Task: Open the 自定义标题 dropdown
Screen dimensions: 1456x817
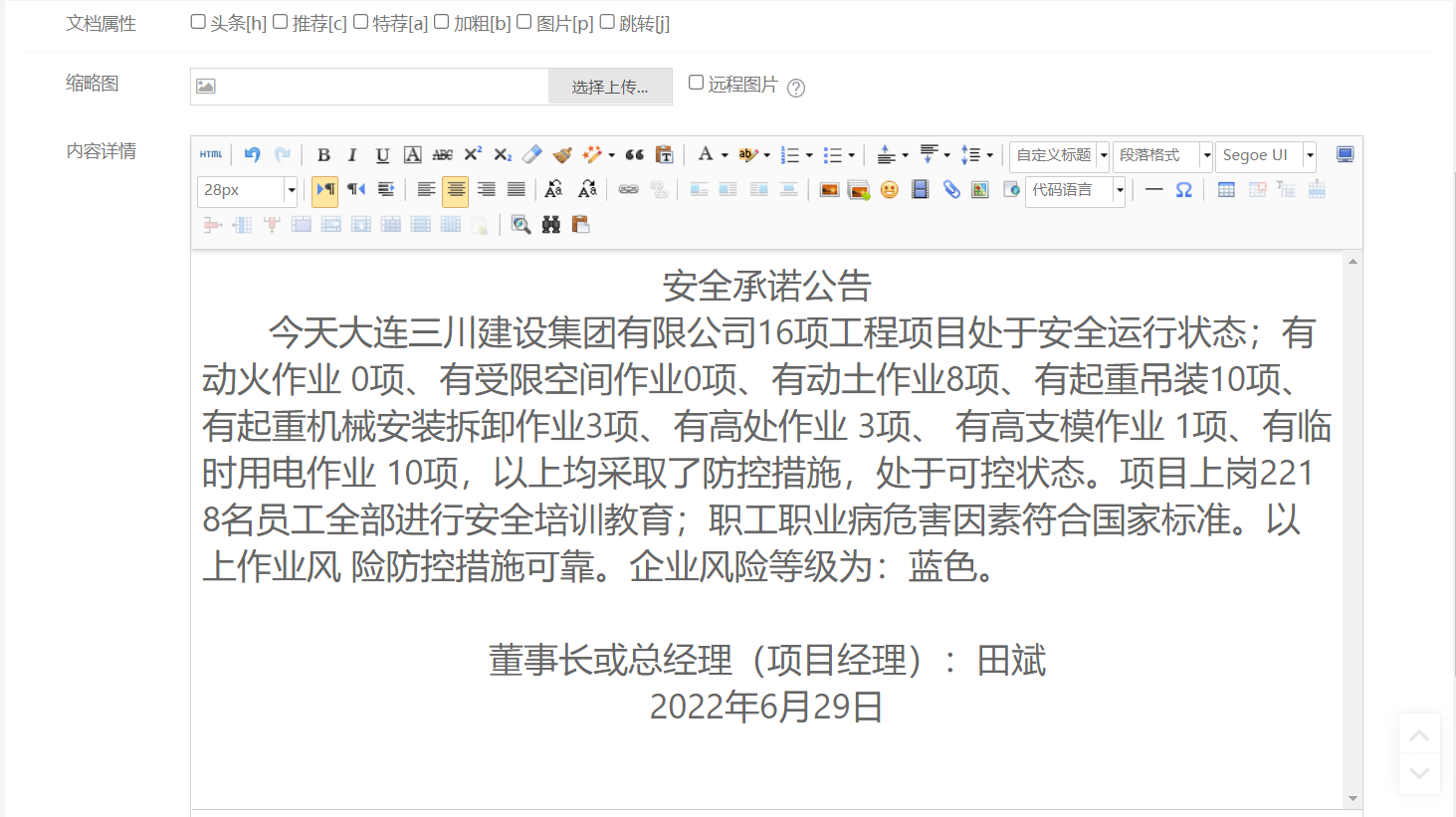Action: (1059, 155)
